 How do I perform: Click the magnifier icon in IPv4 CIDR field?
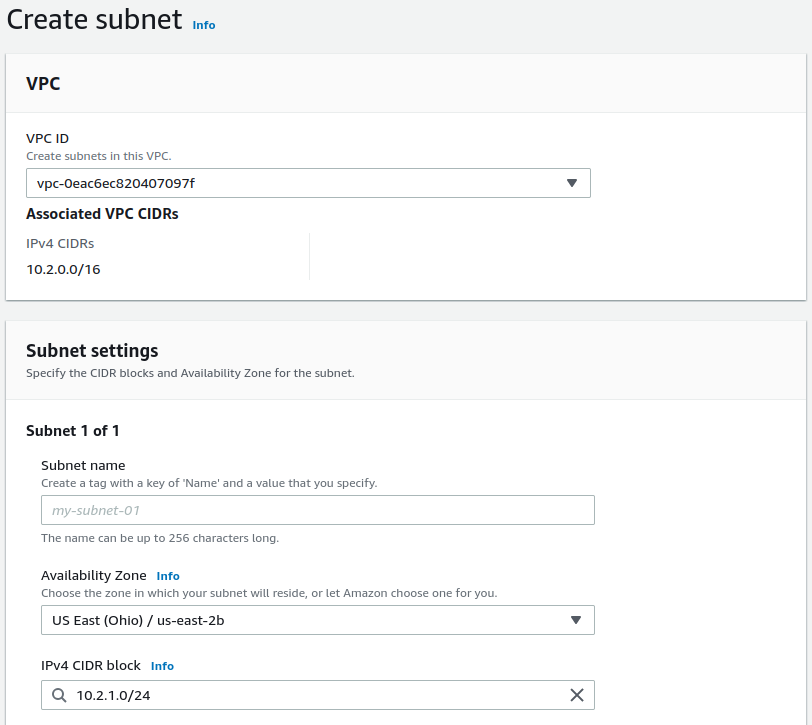point(59,695)
